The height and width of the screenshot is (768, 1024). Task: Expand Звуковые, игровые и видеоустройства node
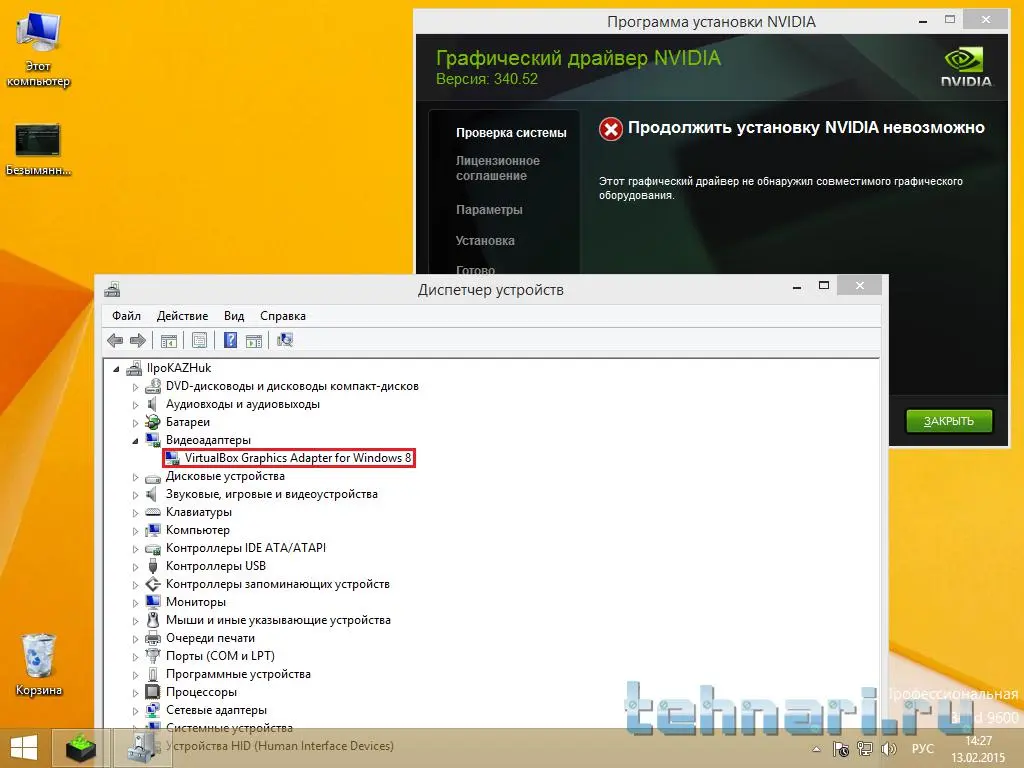pyautogui.click(x=136, y=495)
